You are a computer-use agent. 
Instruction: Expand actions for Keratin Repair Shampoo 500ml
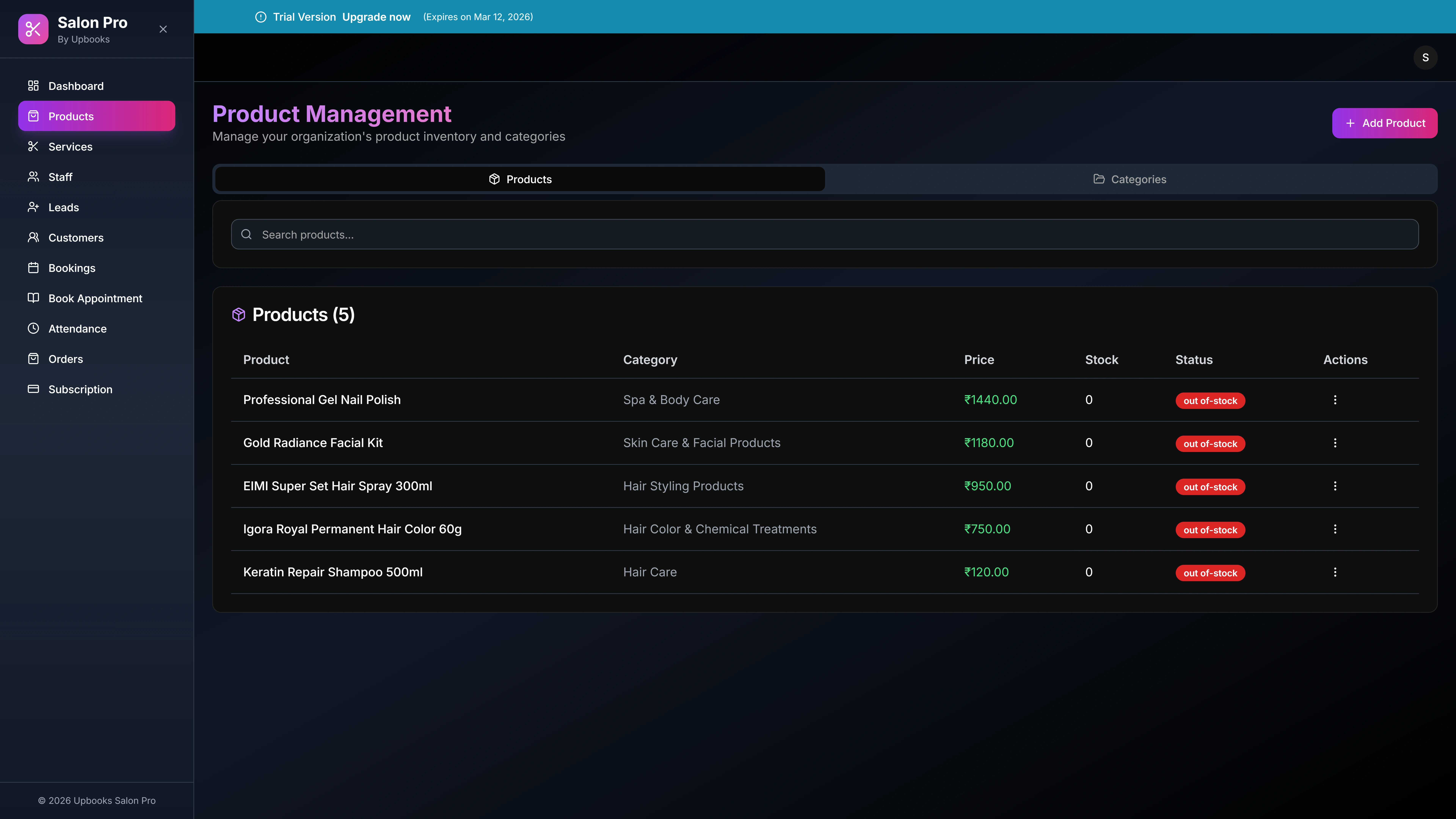[x=1335, y=572]
